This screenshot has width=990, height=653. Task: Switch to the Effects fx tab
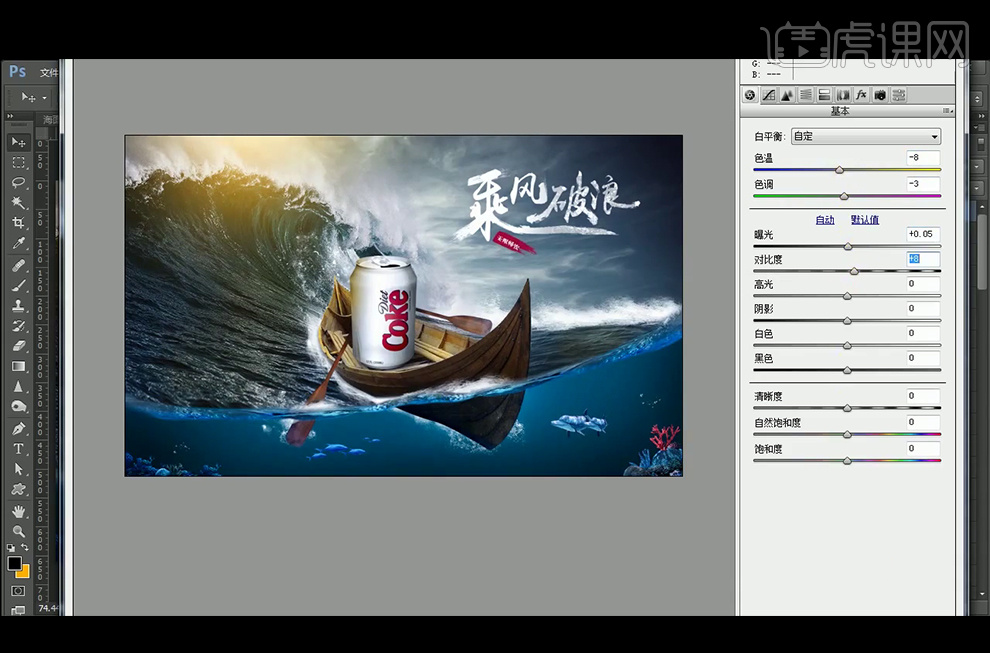861,95
